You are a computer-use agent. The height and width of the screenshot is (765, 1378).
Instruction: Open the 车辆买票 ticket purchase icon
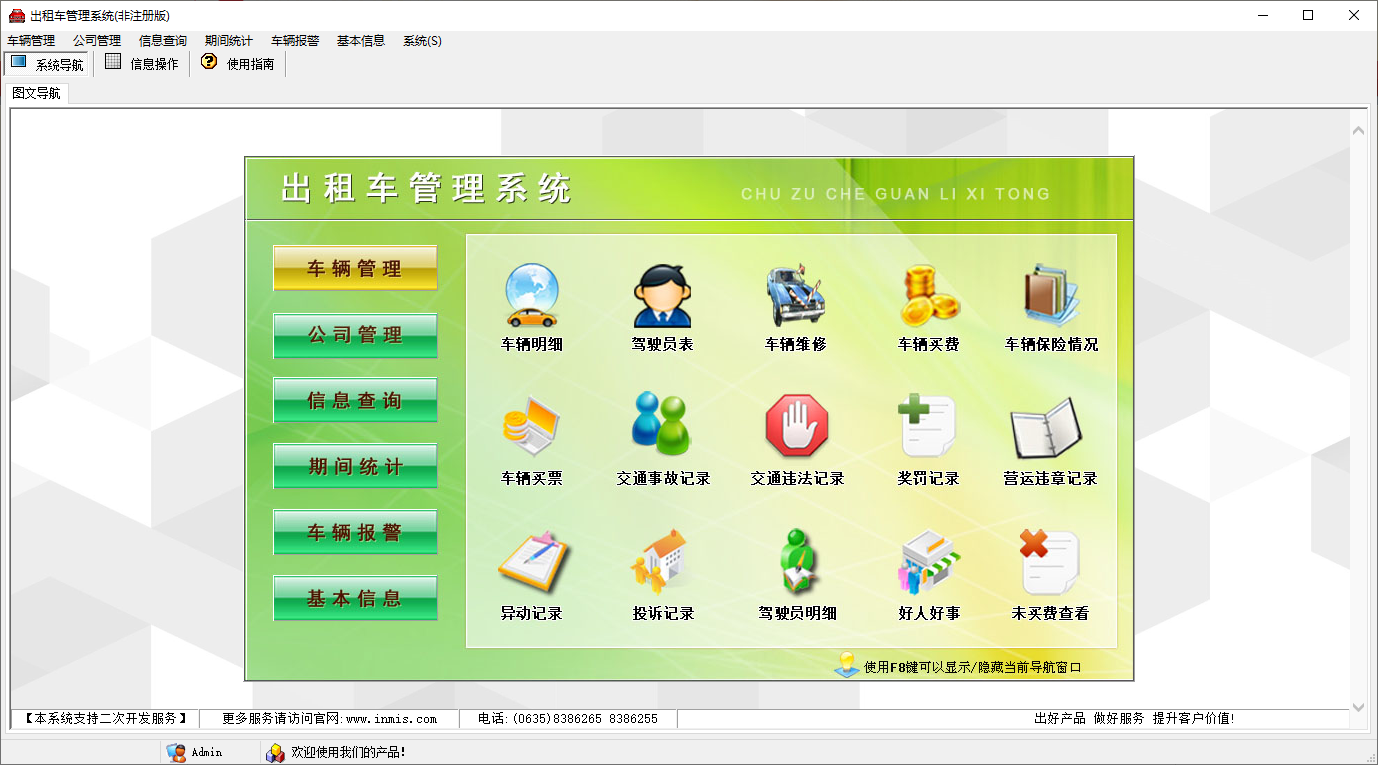coord(531,428)
